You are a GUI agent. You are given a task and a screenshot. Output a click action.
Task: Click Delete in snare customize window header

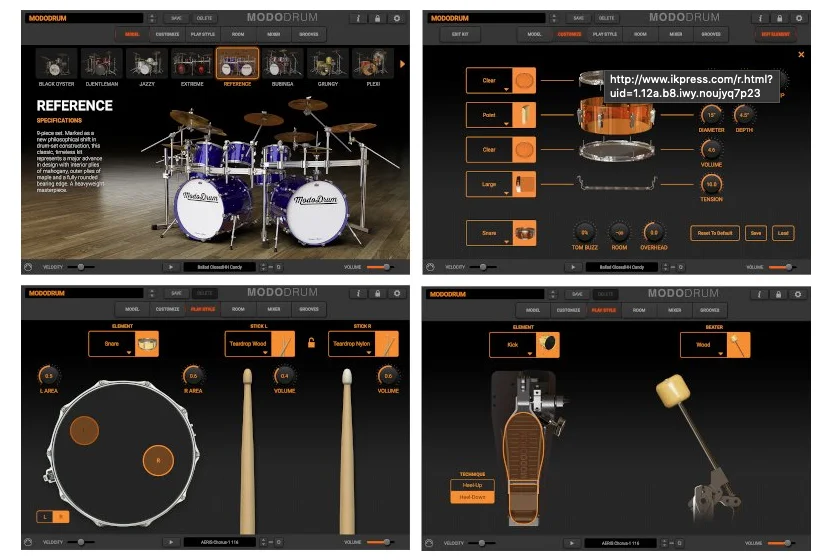tap(607, 19)
